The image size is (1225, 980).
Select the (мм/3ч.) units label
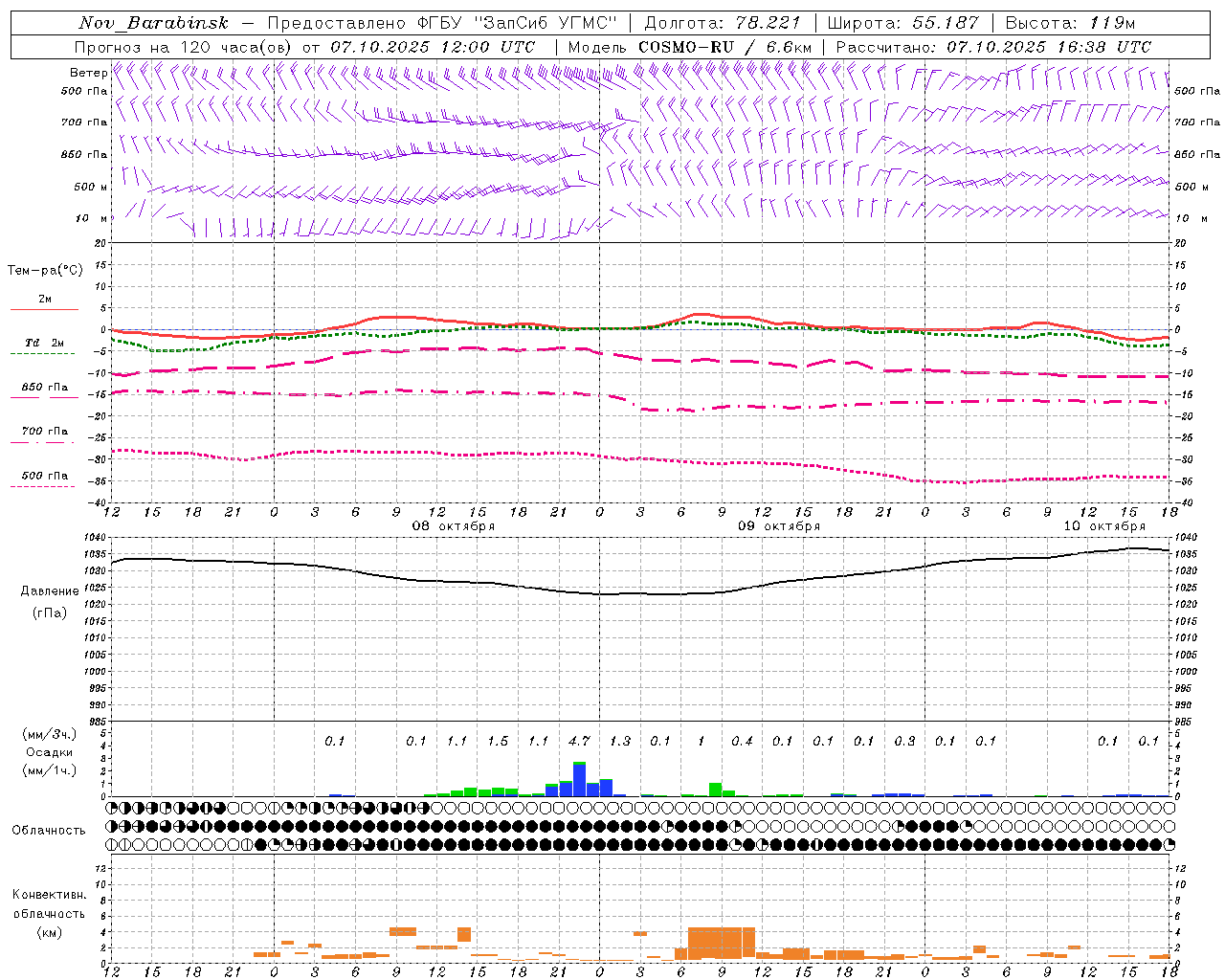tap(49, 734)
